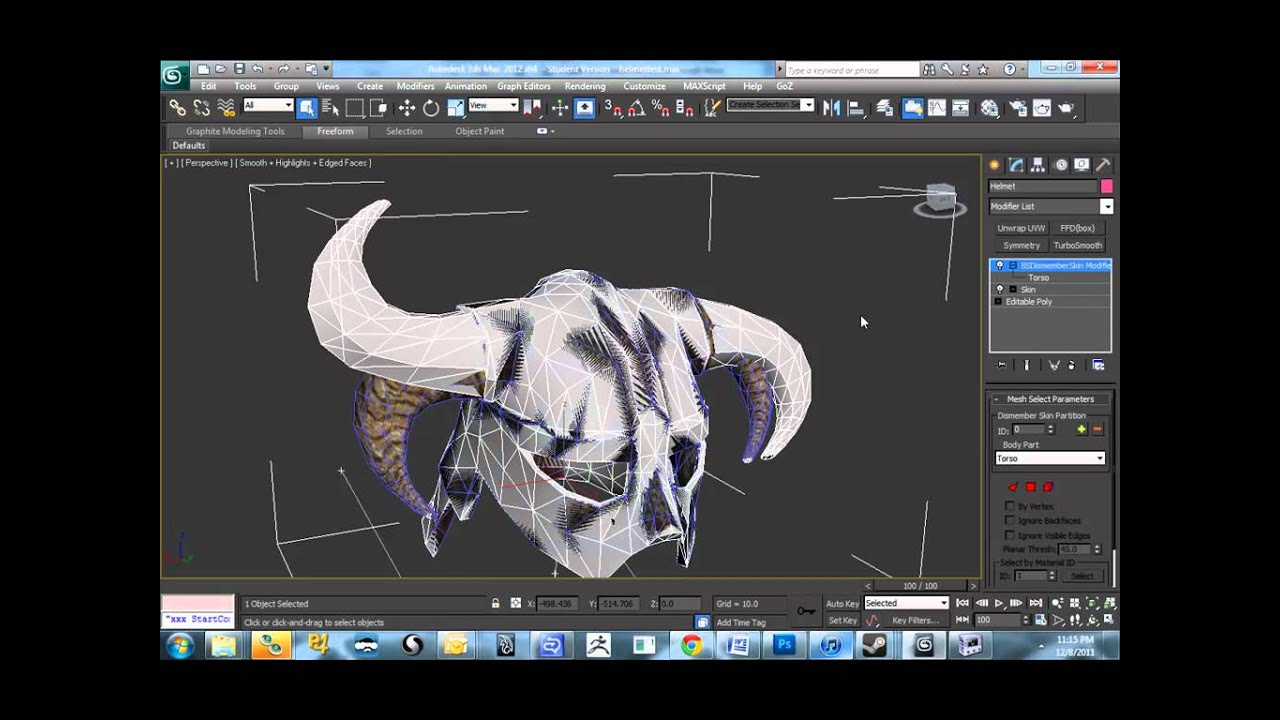Image resolution: width=1280 pixels, height=720 pixels.
Task: Click the time slider showing 100 / 100
Action: coord(920,586)
